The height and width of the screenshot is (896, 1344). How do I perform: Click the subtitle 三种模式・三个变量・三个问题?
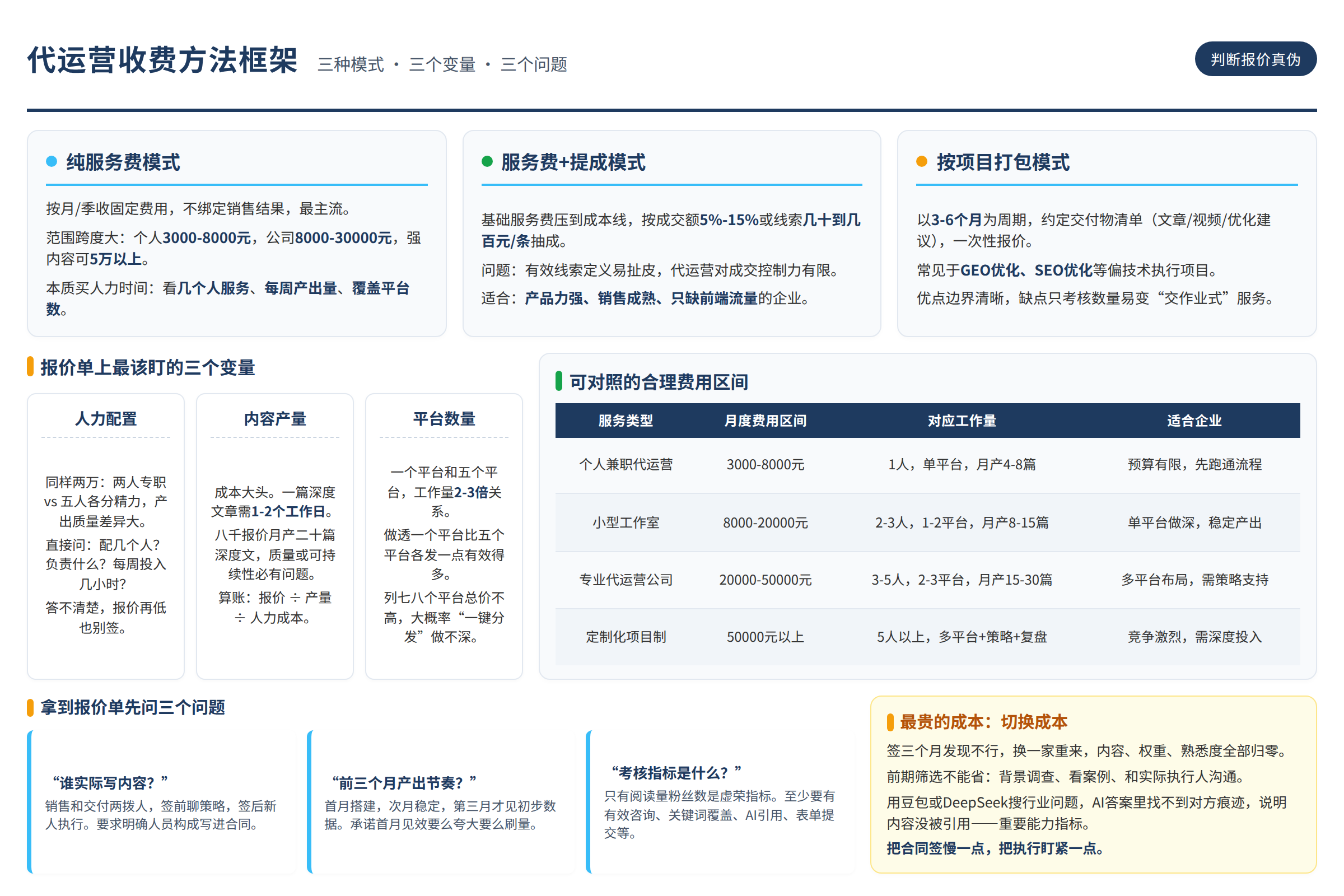[442, 64]
